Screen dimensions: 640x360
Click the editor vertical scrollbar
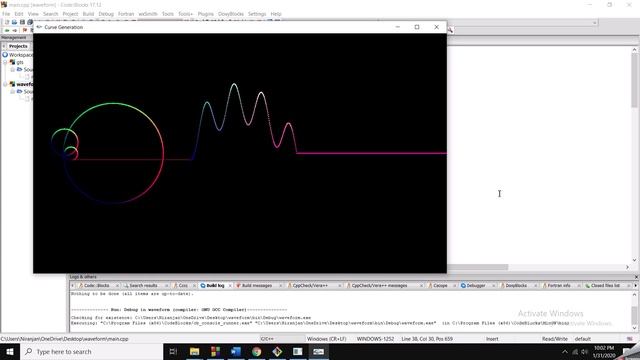[634, 155]
